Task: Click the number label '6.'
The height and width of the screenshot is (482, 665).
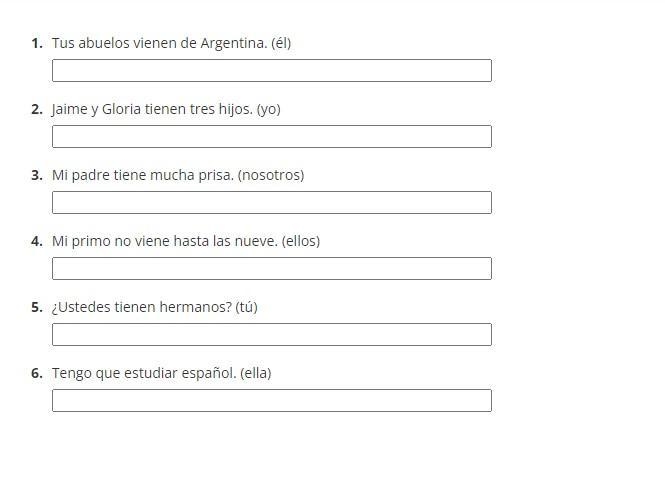Action: point(37,373)
